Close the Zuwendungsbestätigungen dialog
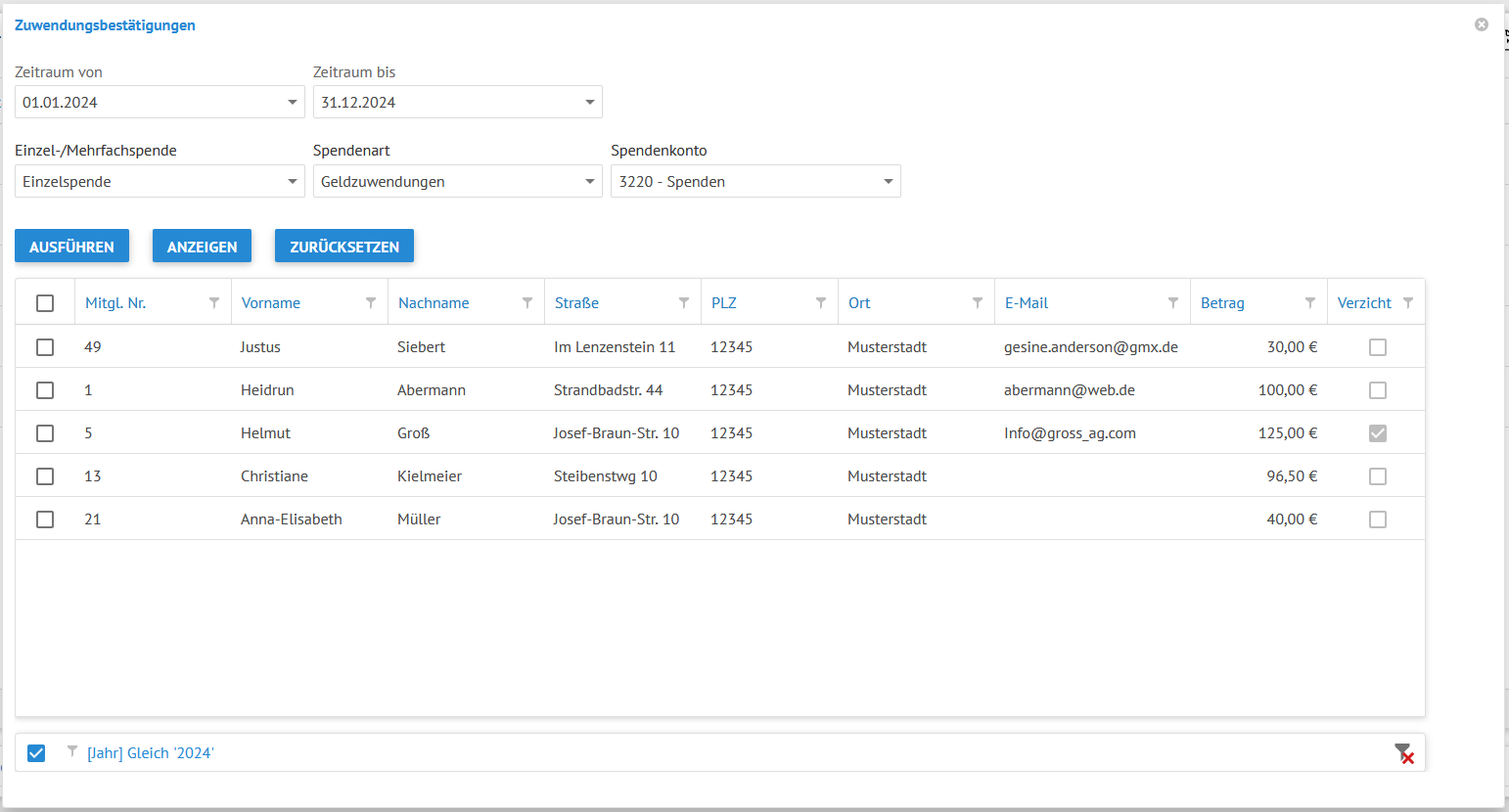Image resolution: width=1509 pixels, height=812 pixels. 1482,24
